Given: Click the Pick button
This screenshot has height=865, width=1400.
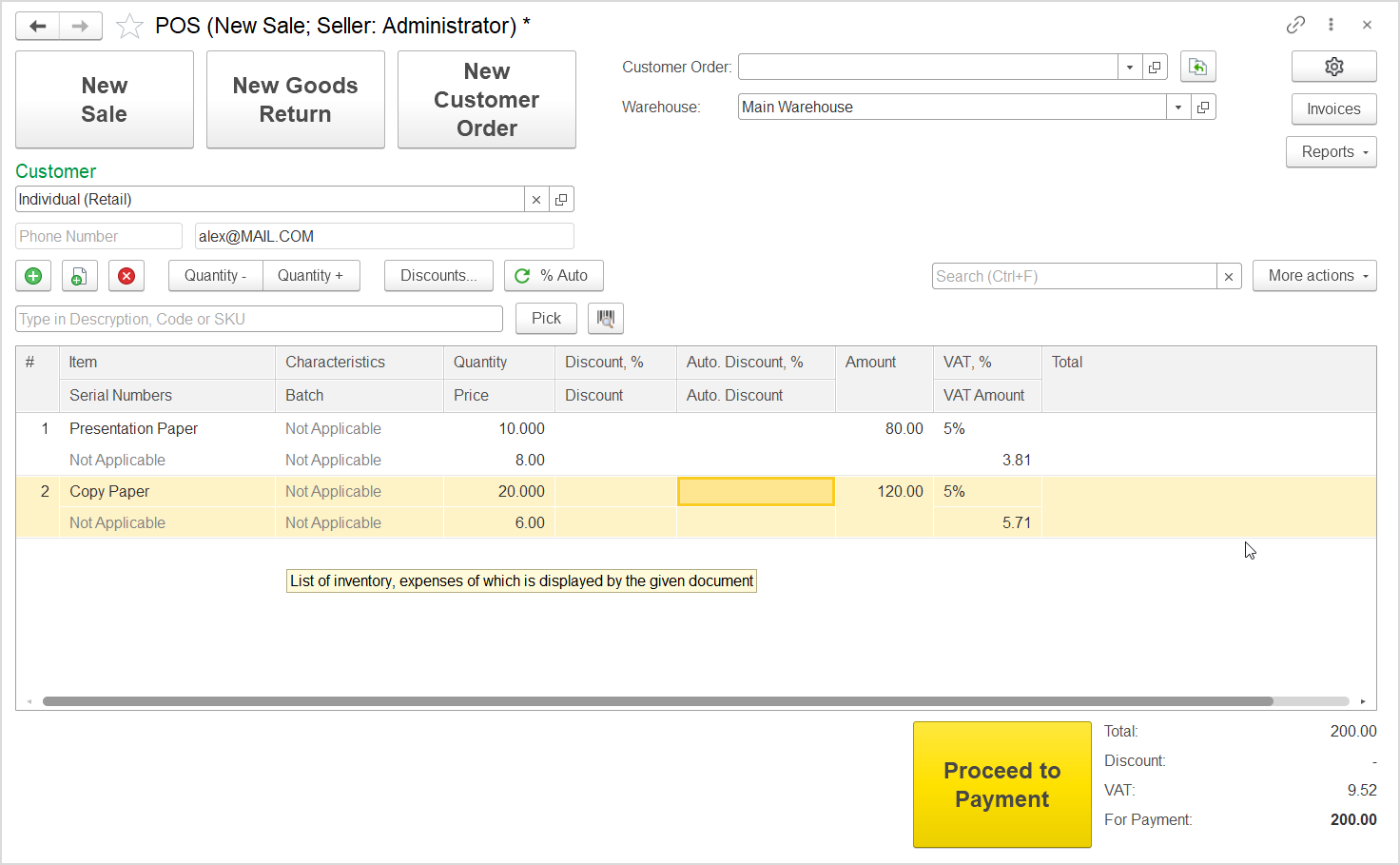Looking at the screenshot, I should click(x=546, y=319).
